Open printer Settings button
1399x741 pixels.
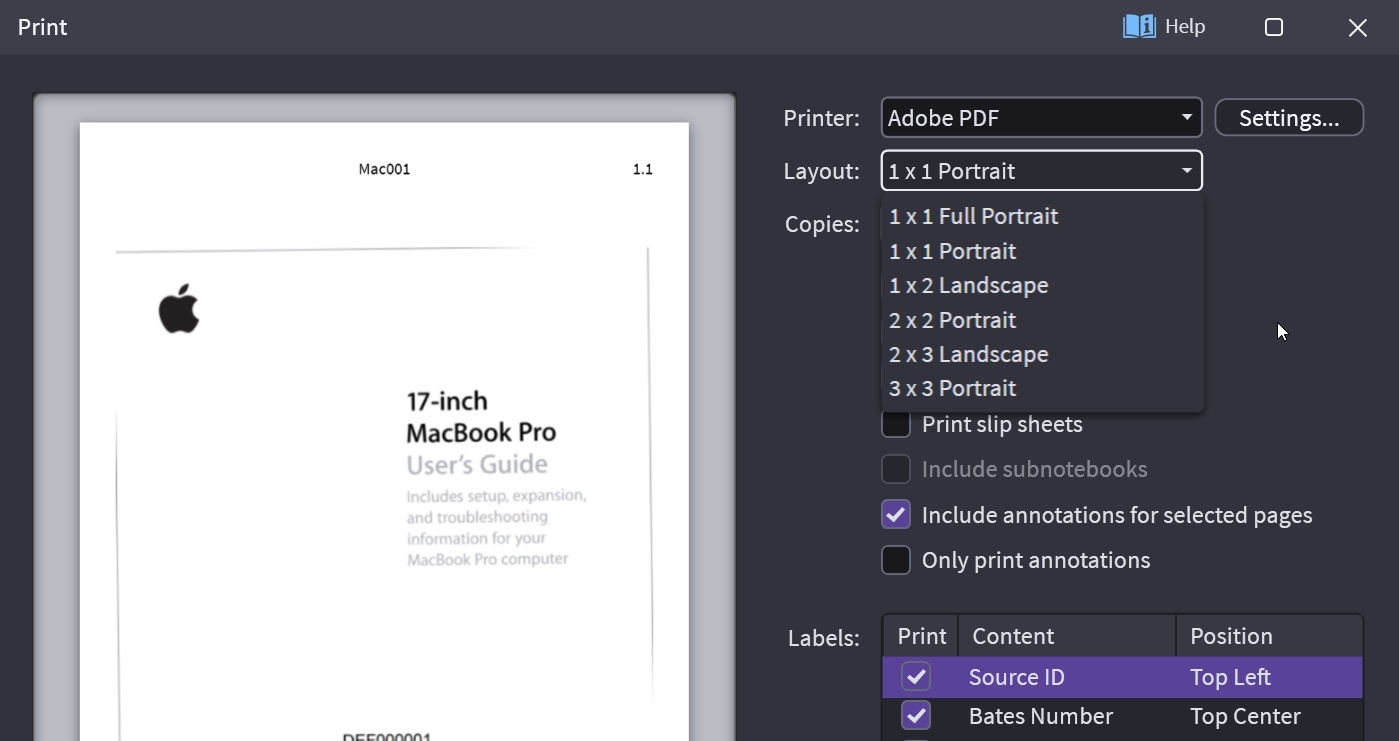click(x=1288, y=118)
